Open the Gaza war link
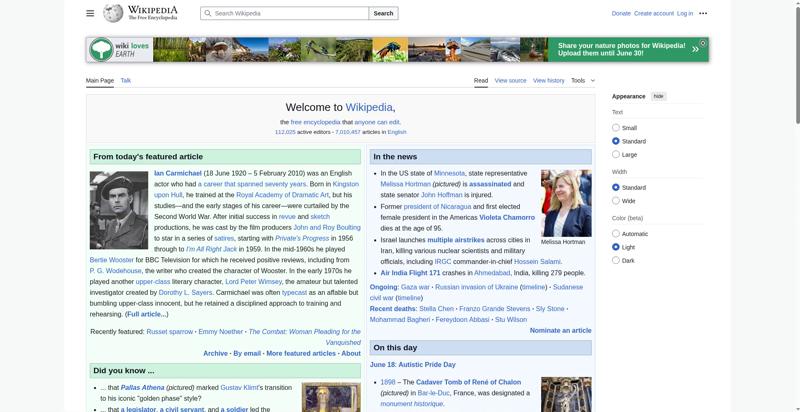Screen dimensions: 800x412 (415, 287)
